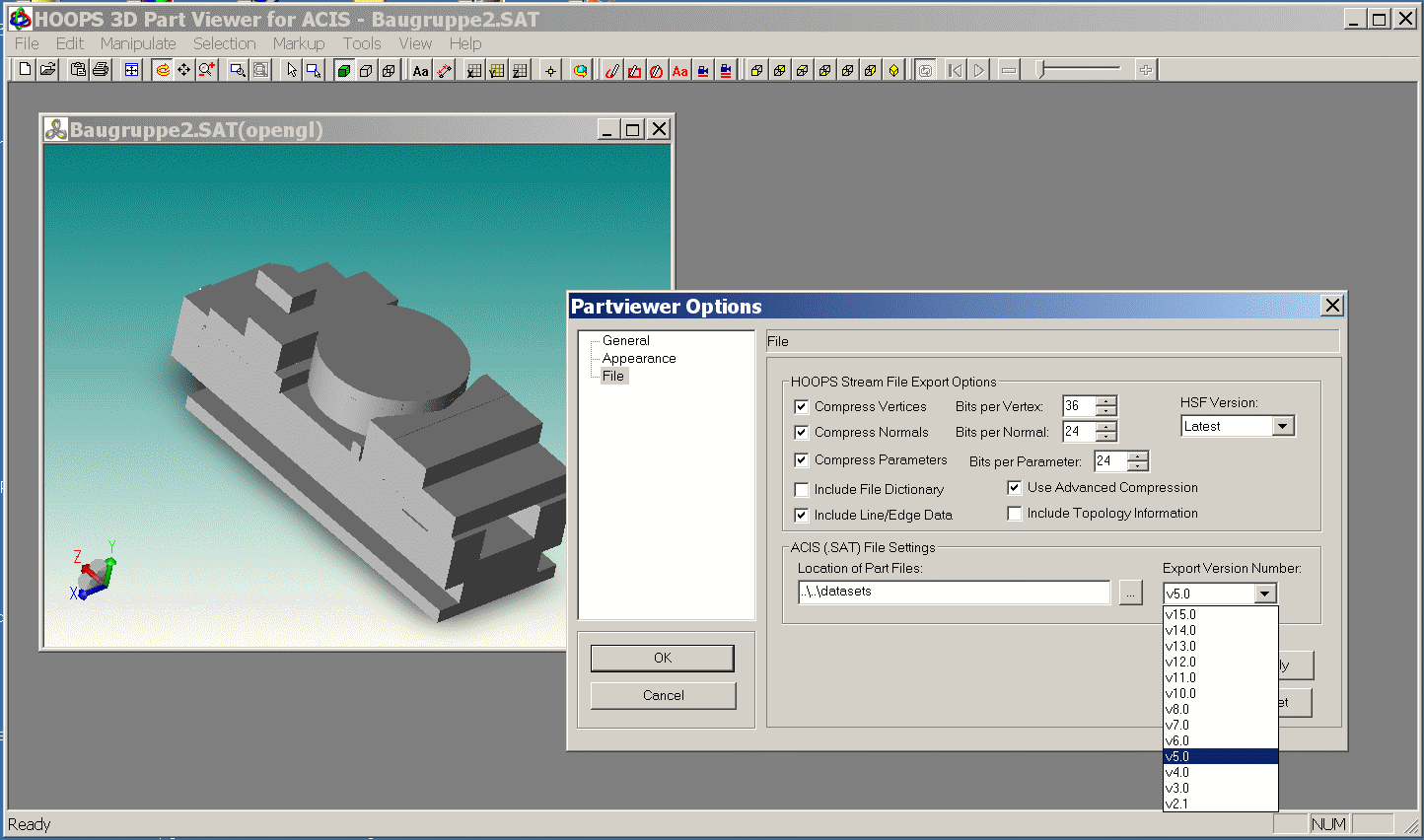
Task: Click the browse "..." button for part files
Action: pos(1130,593)
